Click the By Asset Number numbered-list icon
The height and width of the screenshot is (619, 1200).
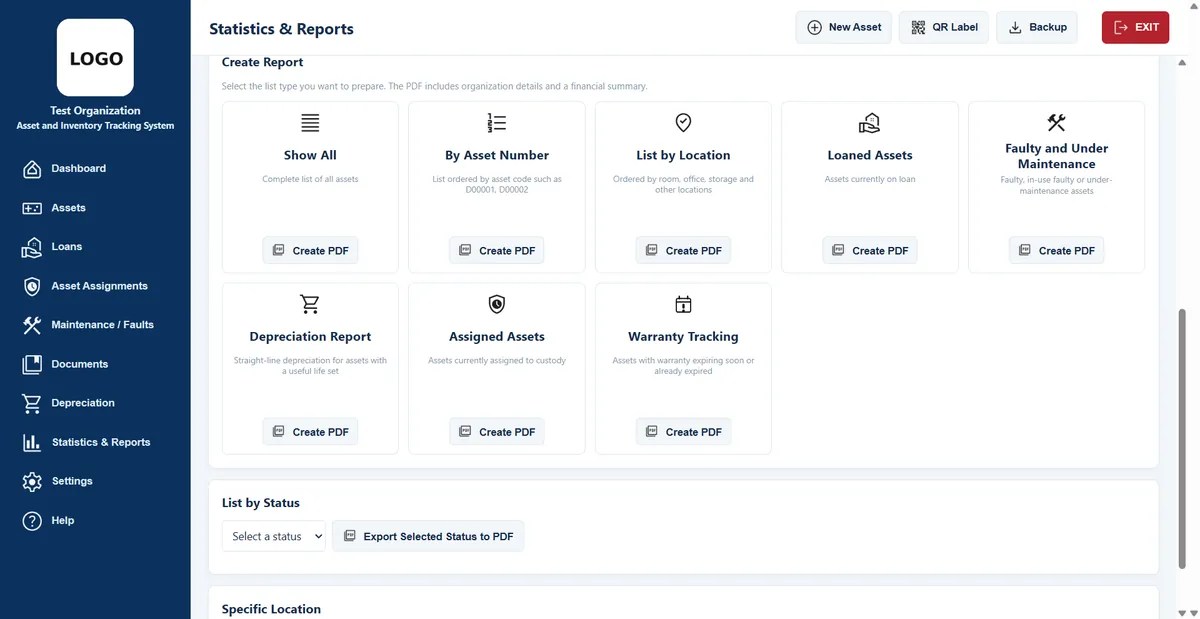click(x=497, y=123)
